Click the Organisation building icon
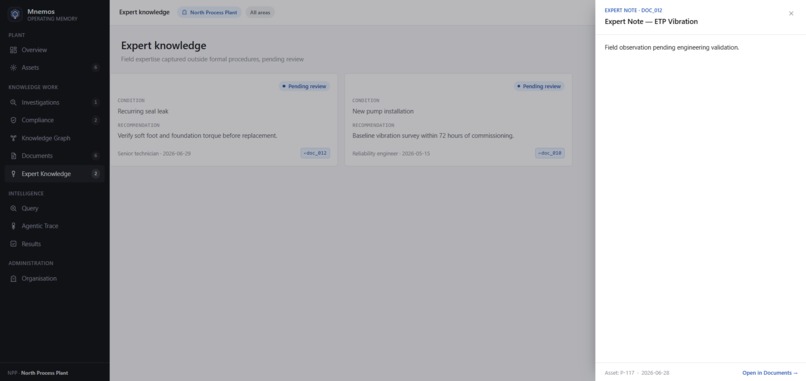806x381 pixels. tap(13, 278)
